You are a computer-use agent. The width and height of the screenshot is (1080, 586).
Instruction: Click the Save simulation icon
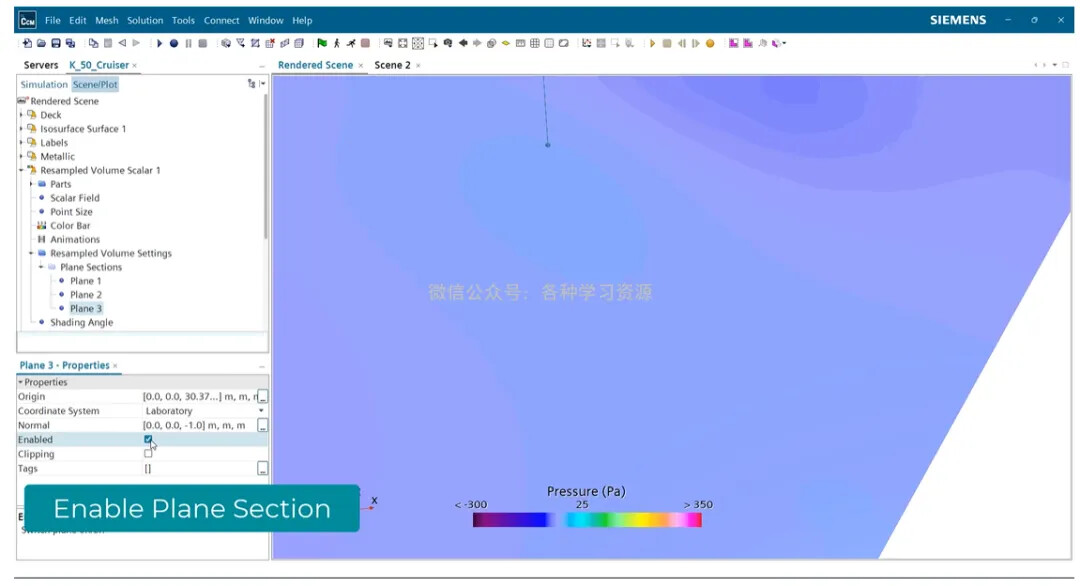pos(56,43)
